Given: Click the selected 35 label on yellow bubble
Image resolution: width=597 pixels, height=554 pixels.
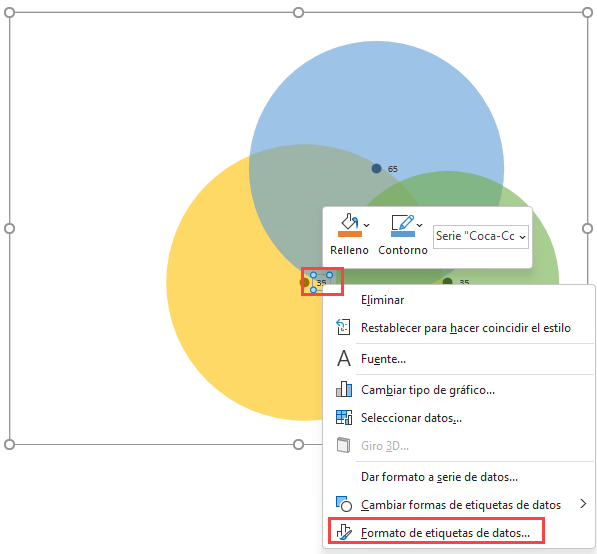Looking at the screenshot, I should pos(321,283).
